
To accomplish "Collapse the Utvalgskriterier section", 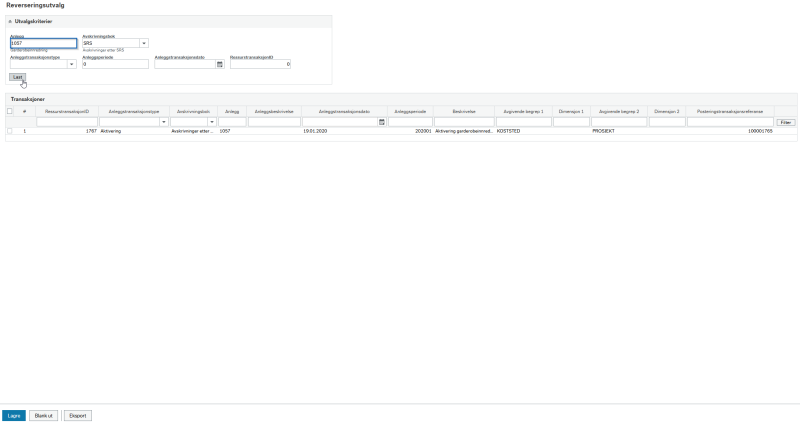I will [10, 21].
